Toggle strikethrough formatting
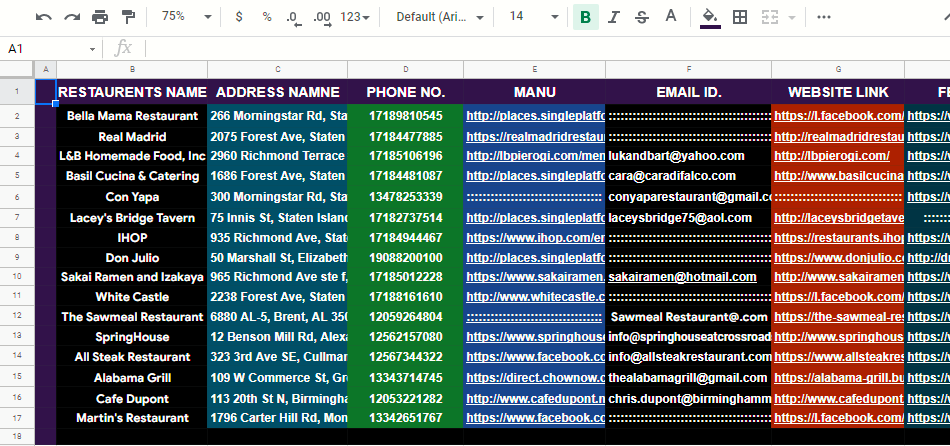Viewport: 950px width, 446px height. pos(642,17)
